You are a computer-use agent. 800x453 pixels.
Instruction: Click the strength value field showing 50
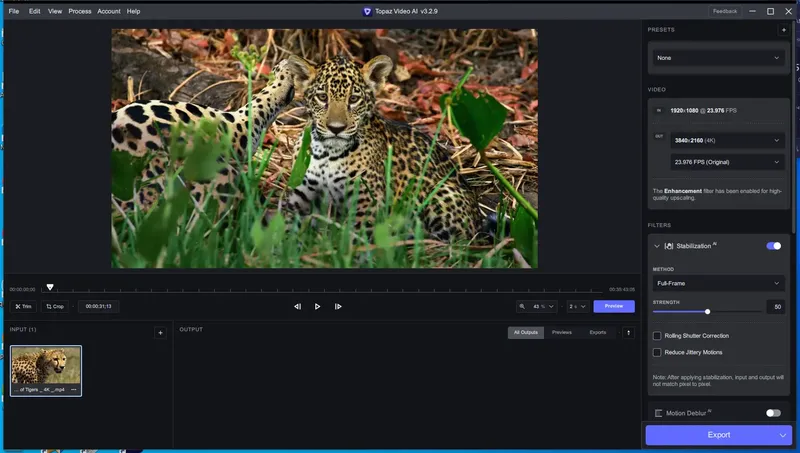click(x=776, y=307)
